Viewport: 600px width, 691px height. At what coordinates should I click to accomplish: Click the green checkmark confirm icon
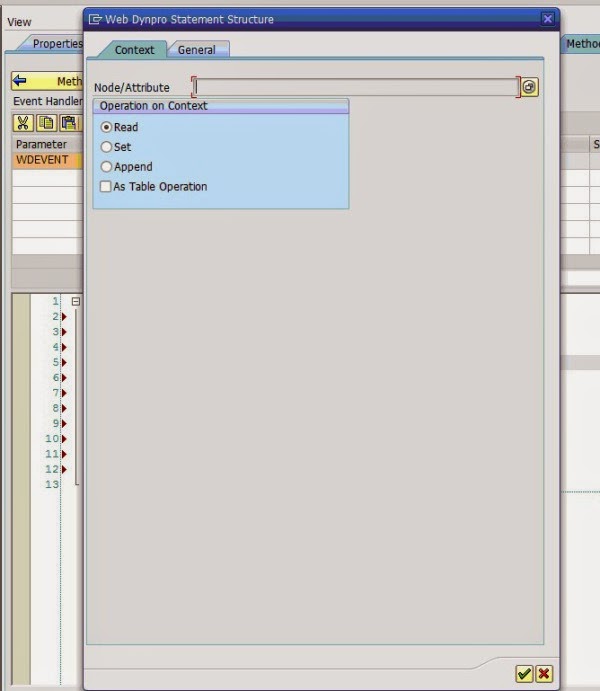pos(524,674)
